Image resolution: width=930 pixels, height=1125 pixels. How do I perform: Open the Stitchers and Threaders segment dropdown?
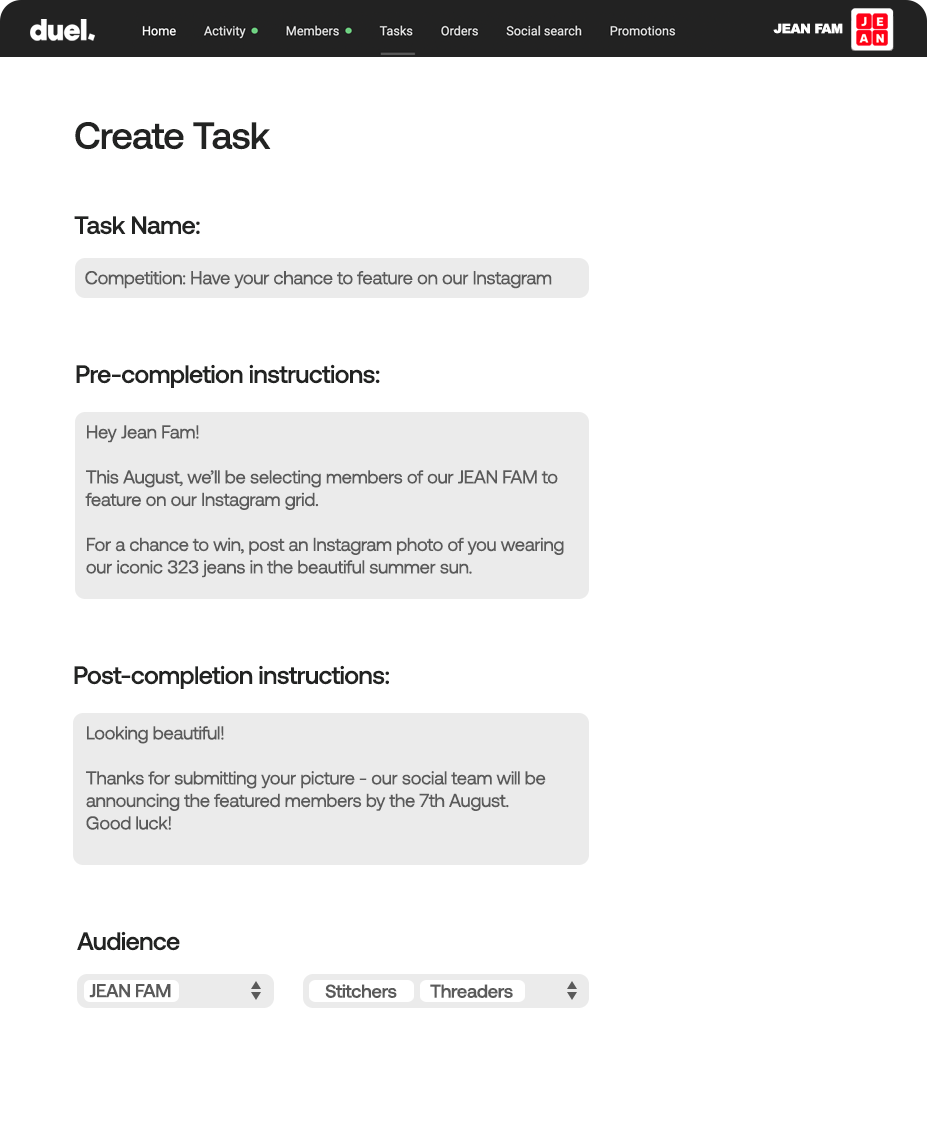445,991
